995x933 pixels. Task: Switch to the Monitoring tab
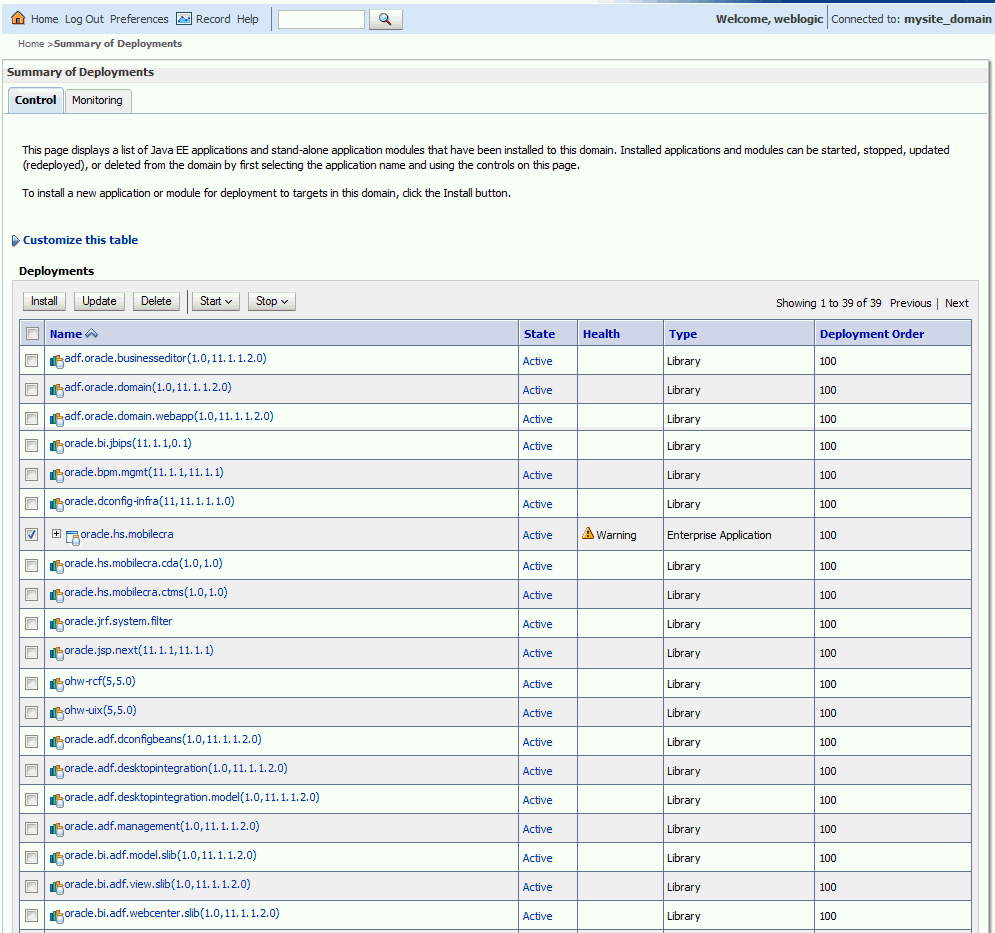pos(97,100)
